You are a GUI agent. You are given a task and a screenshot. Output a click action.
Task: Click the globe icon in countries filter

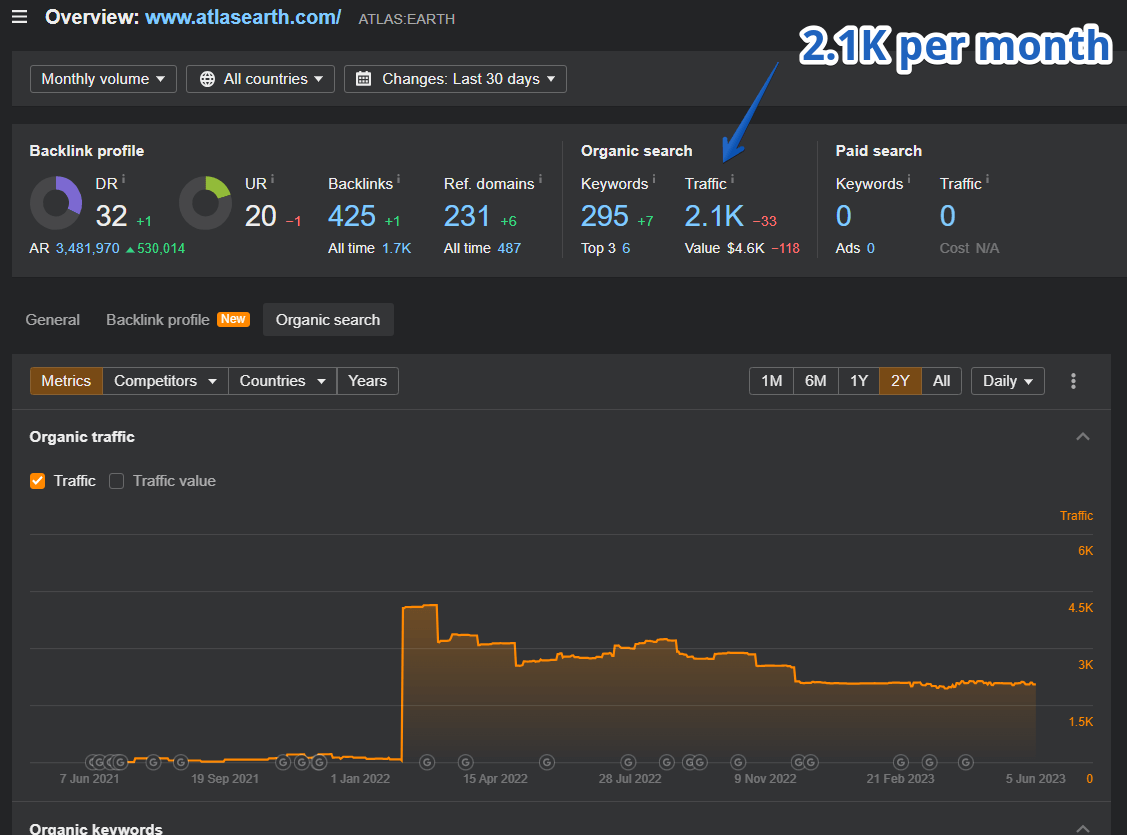pyautogui.click(x=207, y=79)
